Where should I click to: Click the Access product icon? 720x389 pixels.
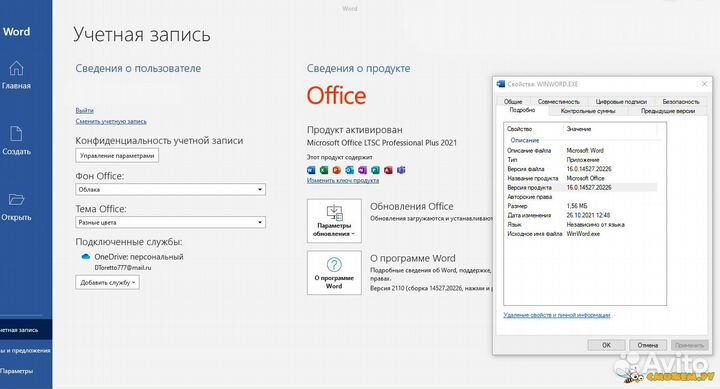click(x=388, y=170)
